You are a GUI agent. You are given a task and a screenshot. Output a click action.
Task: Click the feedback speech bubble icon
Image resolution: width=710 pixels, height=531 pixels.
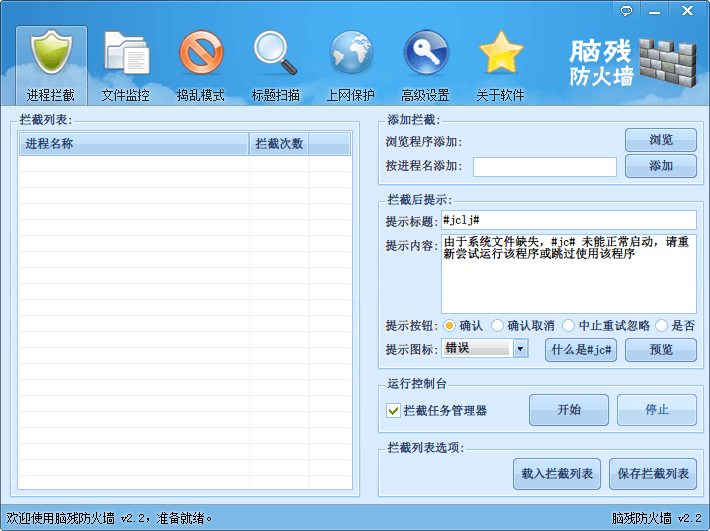pos(626,10)
